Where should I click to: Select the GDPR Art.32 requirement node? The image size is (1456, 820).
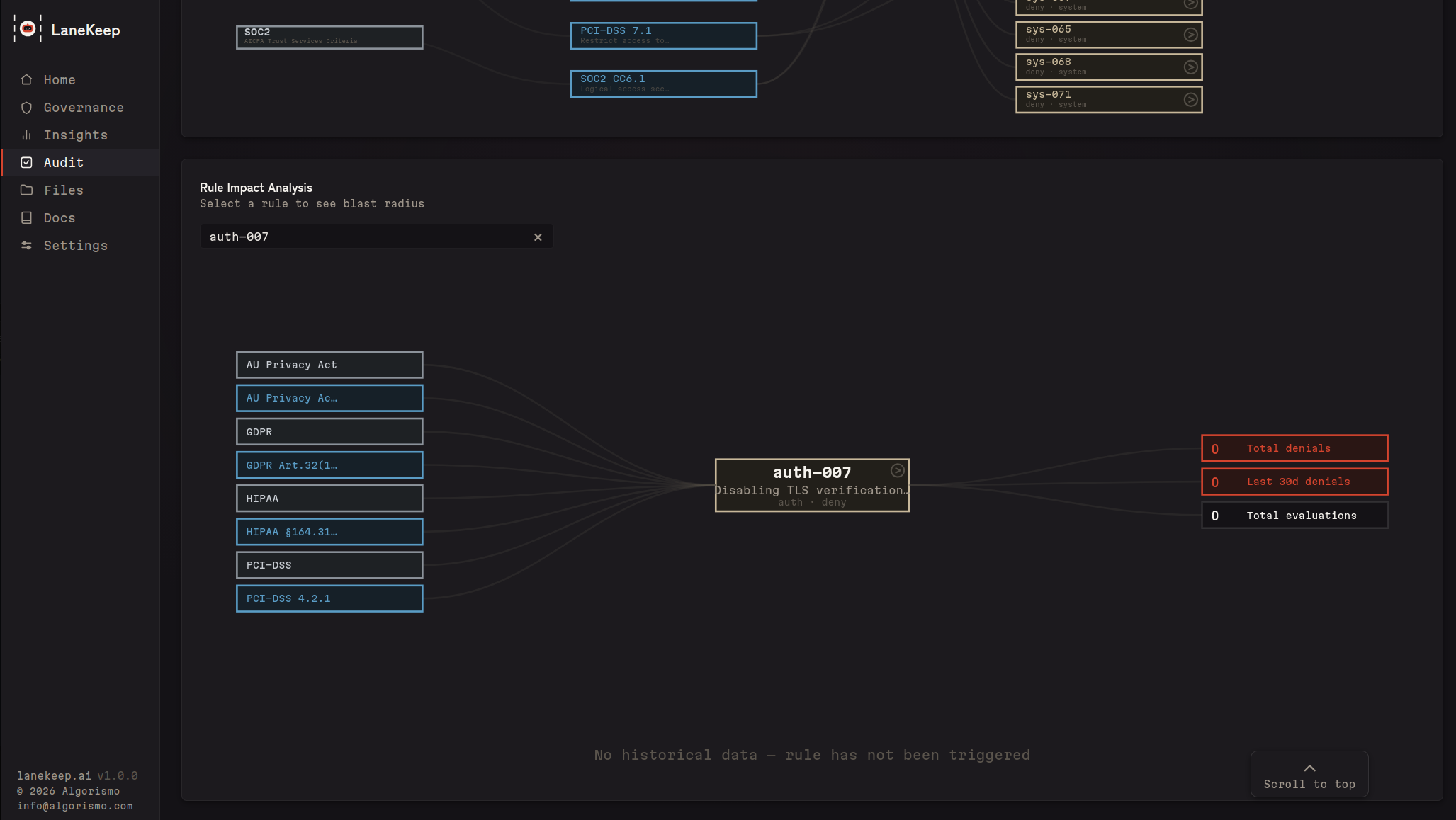(329, 465)
